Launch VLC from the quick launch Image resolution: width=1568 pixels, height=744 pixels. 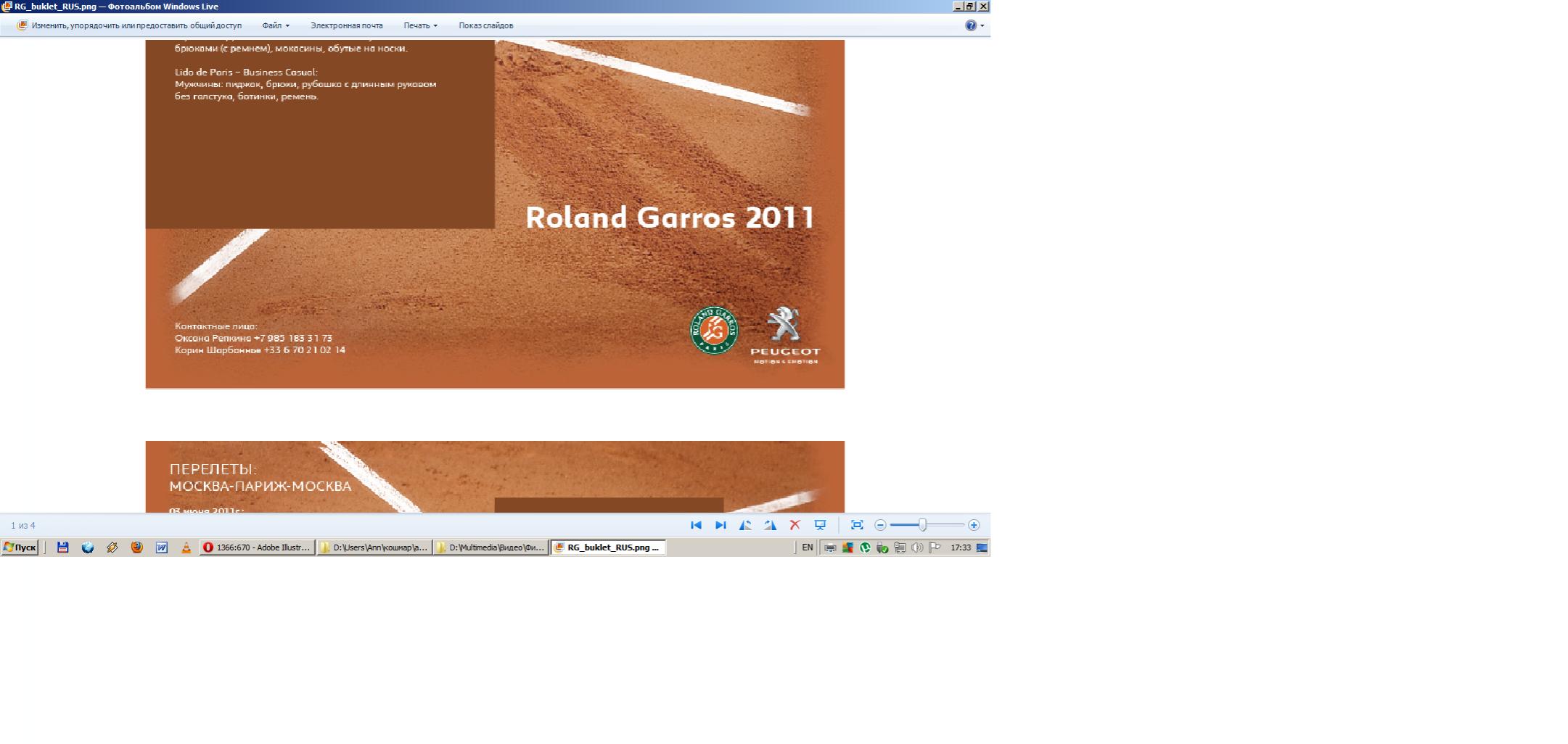pos(186,547)
